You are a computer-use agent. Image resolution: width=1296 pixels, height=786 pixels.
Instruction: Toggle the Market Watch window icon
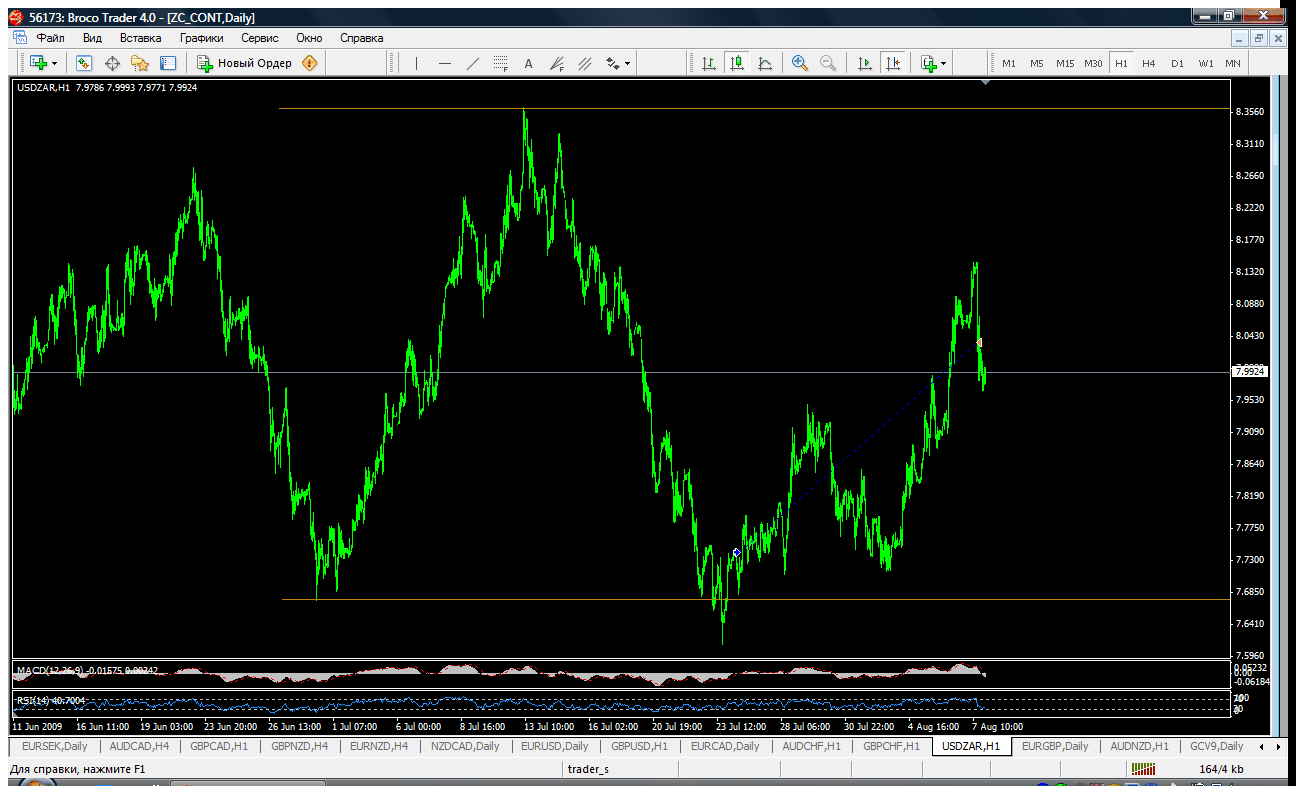pyautogui.click(x=84, y=63)
